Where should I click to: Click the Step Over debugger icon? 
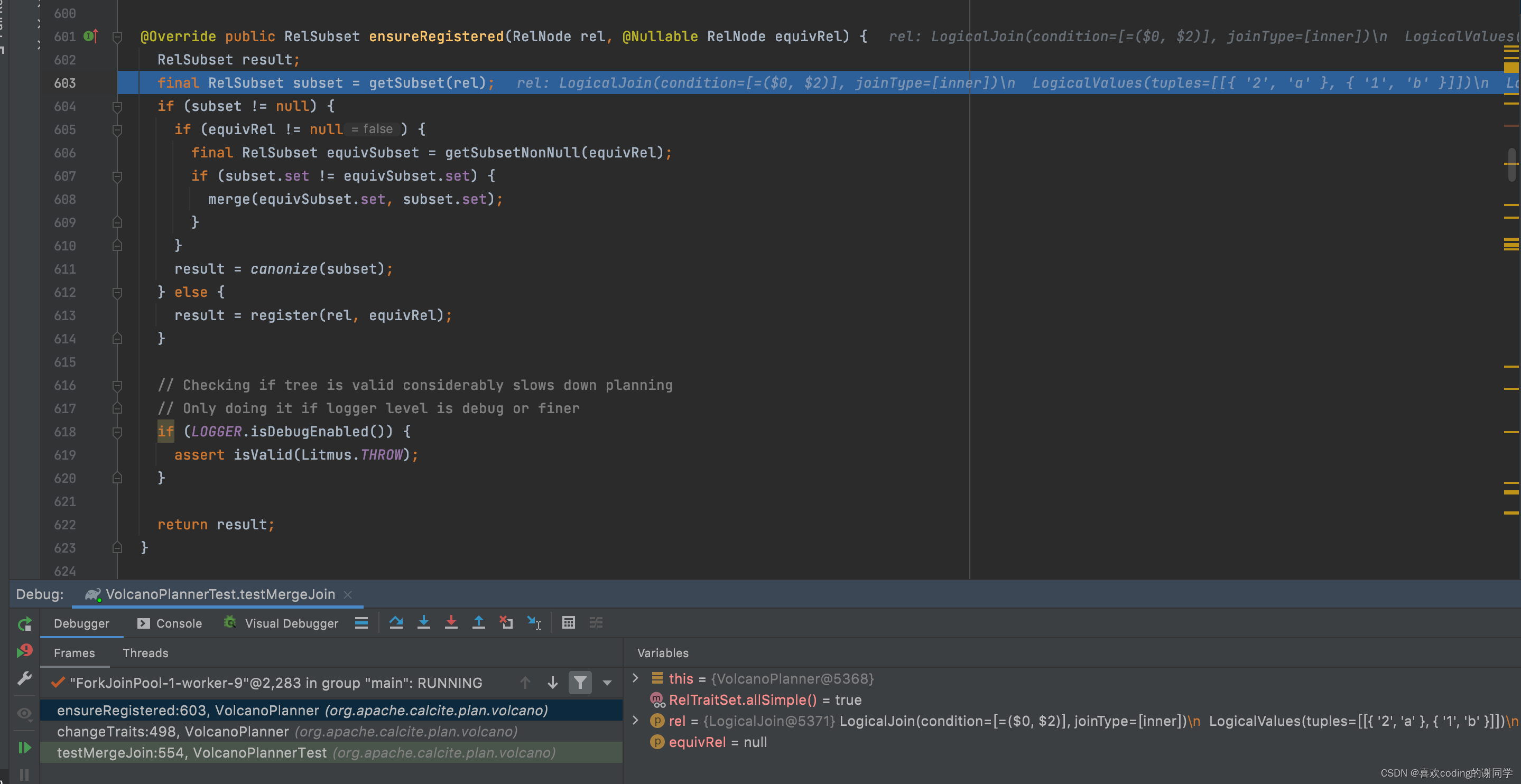(x=396, y=623)
